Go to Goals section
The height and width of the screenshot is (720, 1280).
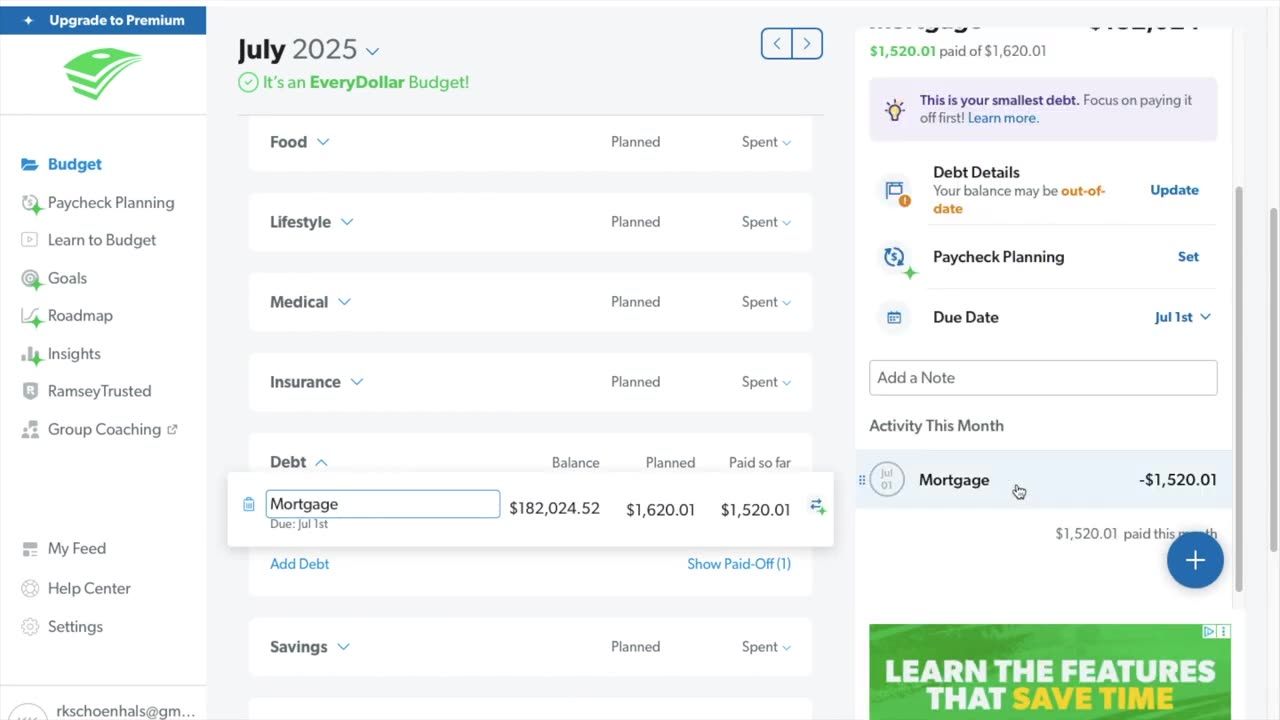click(x=54, y=278)
